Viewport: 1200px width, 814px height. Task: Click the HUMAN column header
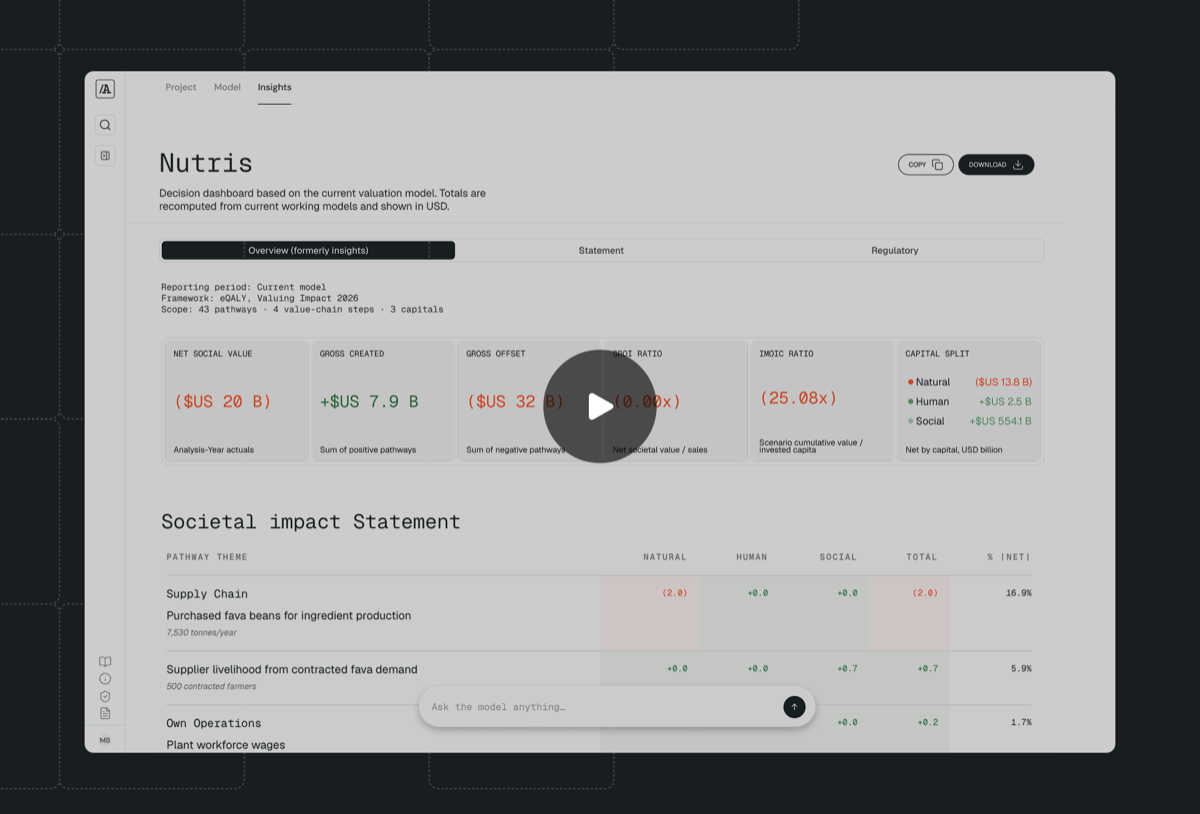pos(752,557)
